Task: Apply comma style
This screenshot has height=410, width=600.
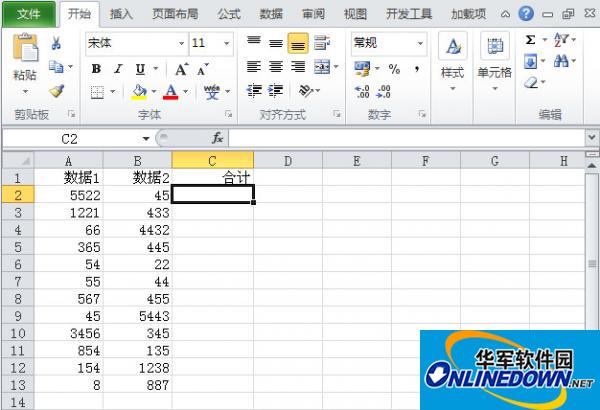Action: click(417, 69)
